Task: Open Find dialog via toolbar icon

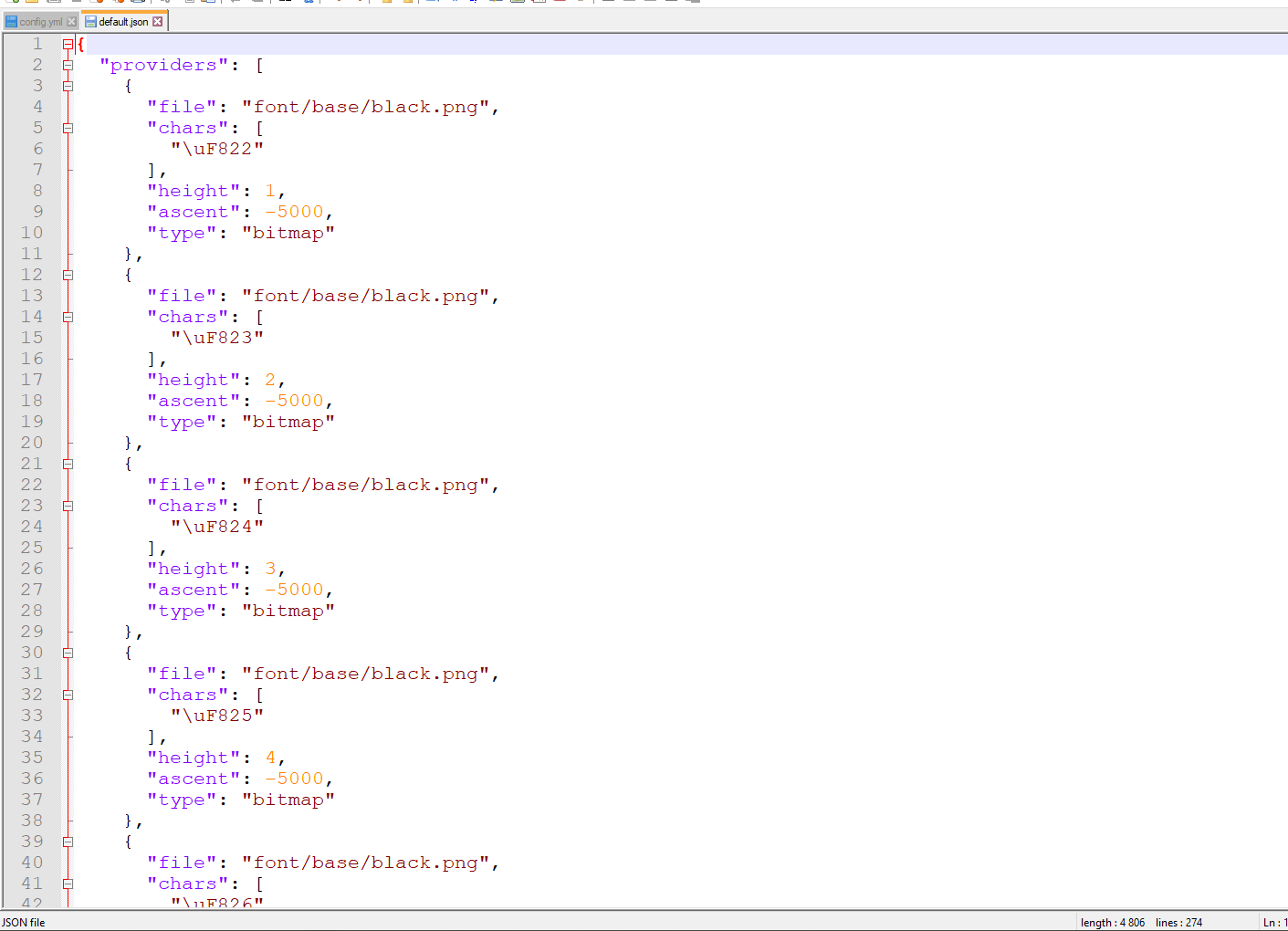Action: 285,5
